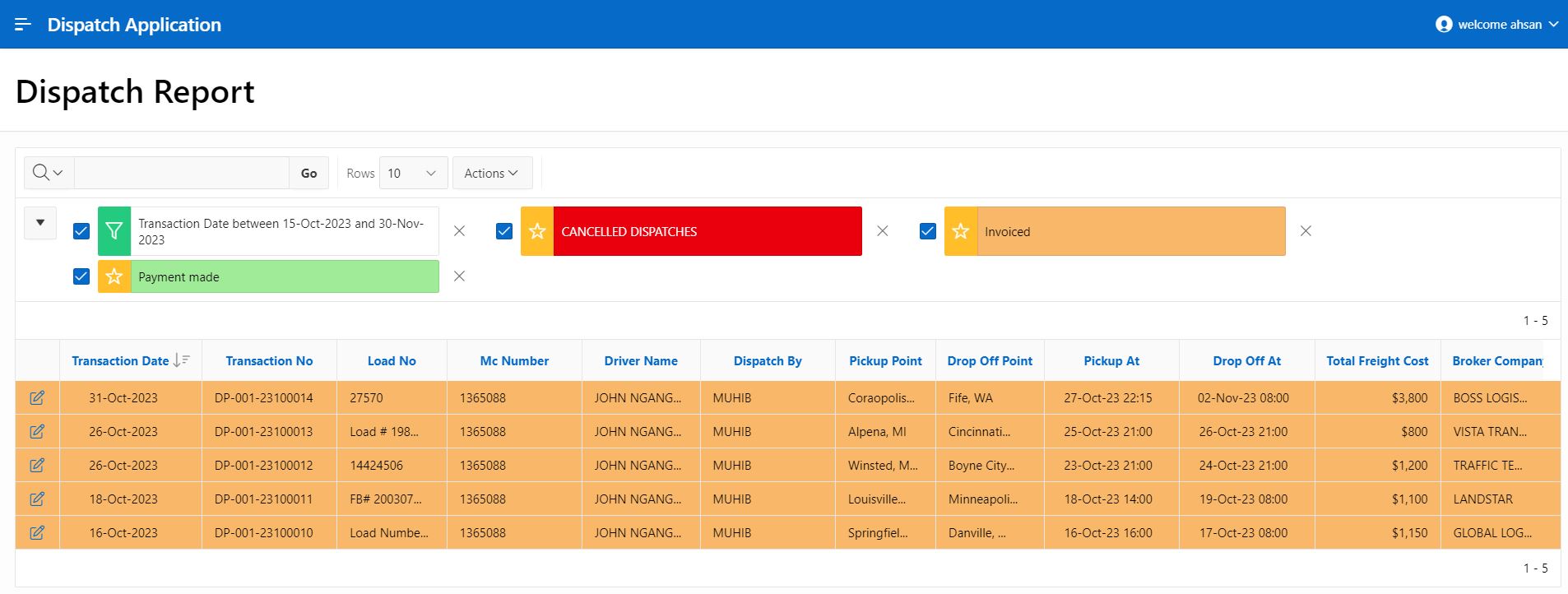
Task: Open Transaction No column header menu
Action: [269, 360]
